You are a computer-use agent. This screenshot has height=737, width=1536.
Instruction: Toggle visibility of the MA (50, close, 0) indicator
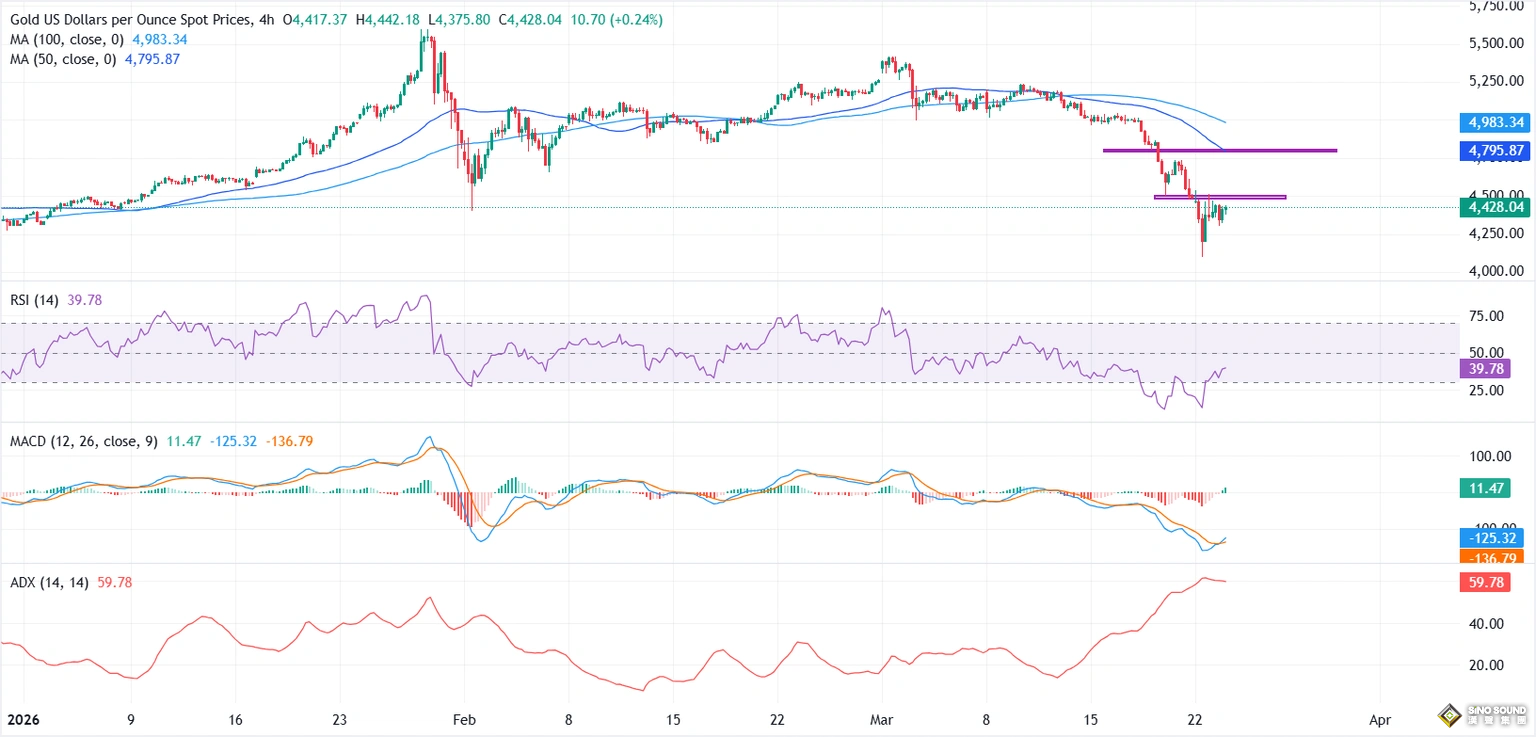(x=65, y=59)
